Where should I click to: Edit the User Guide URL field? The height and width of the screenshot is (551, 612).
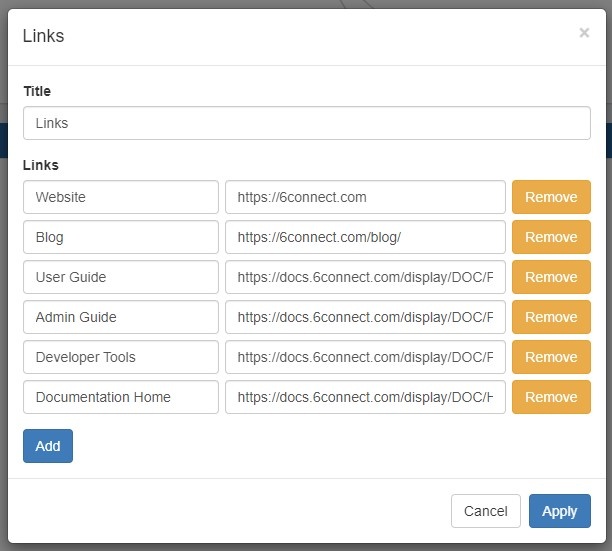tap(365, 277)
